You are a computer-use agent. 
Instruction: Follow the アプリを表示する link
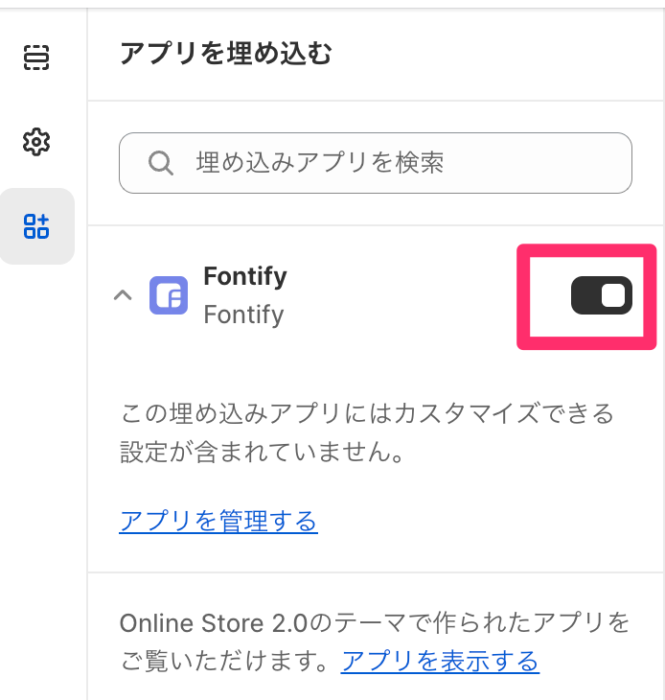[x=440, y=661]
